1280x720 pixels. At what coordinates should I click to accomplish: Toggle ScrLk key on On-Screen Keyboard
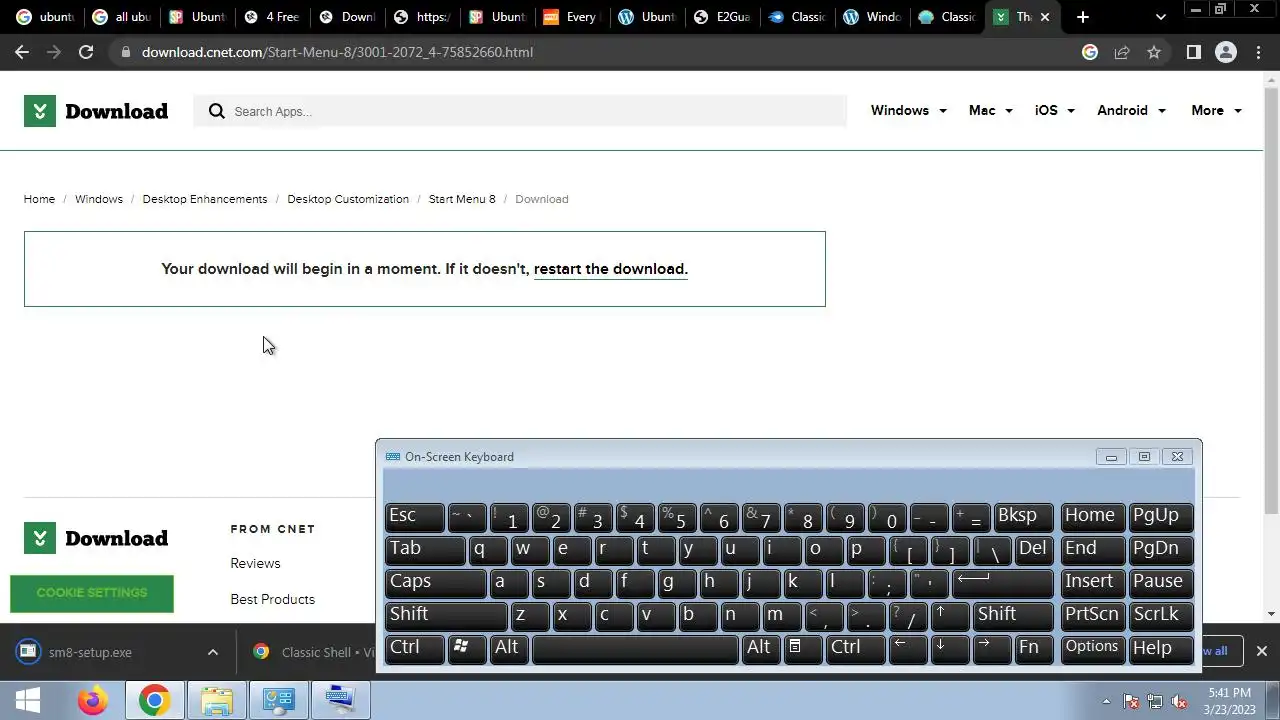[1161, 615]
